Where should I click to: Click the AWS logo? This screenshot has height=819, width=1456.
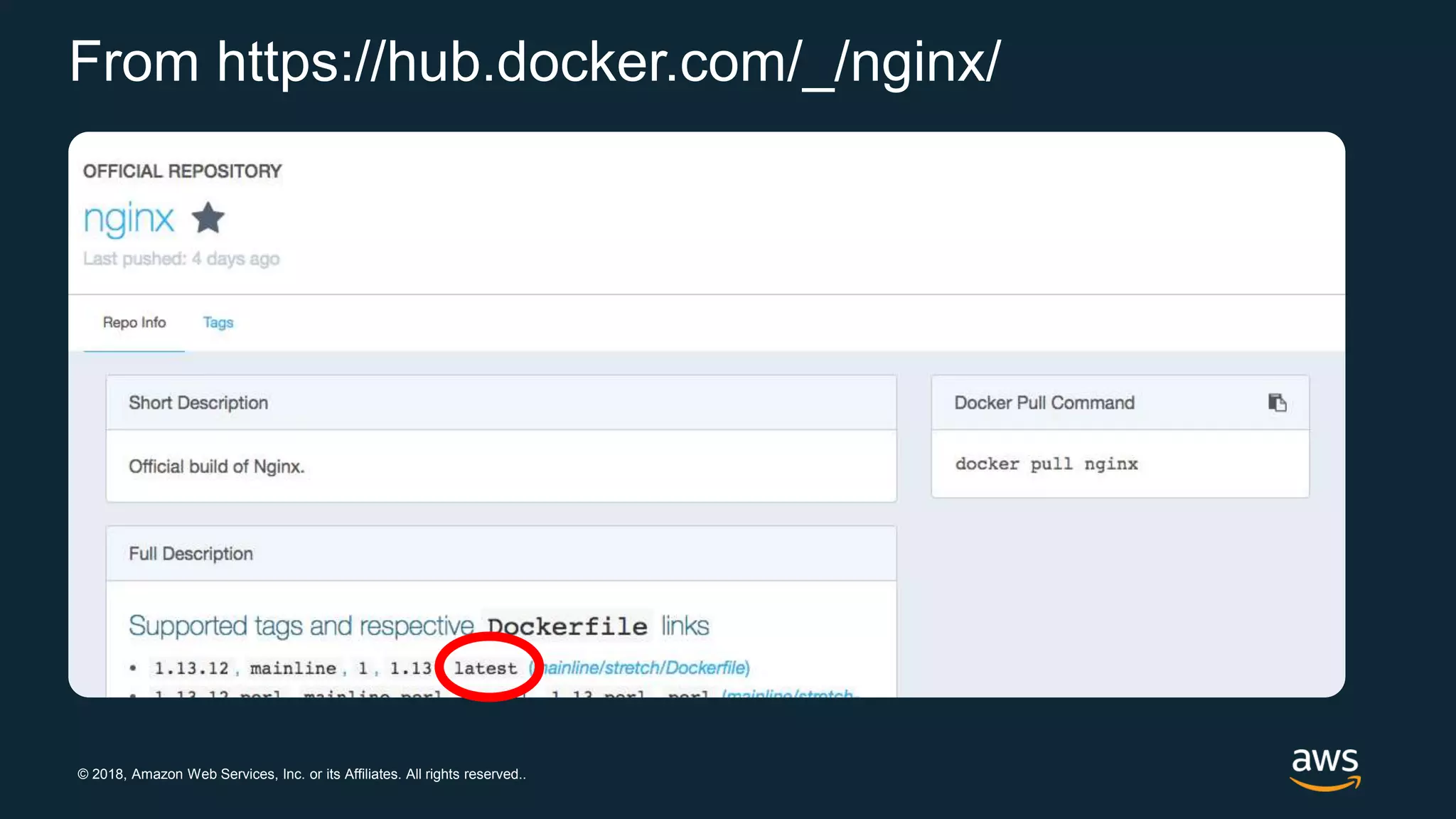tap(1325, 769)
